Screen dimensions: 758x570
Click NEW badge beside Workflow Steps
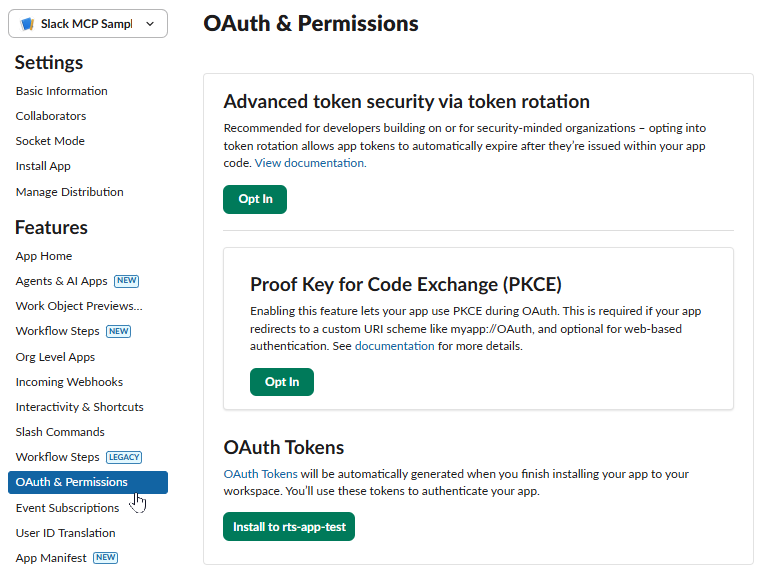[119, 332]
